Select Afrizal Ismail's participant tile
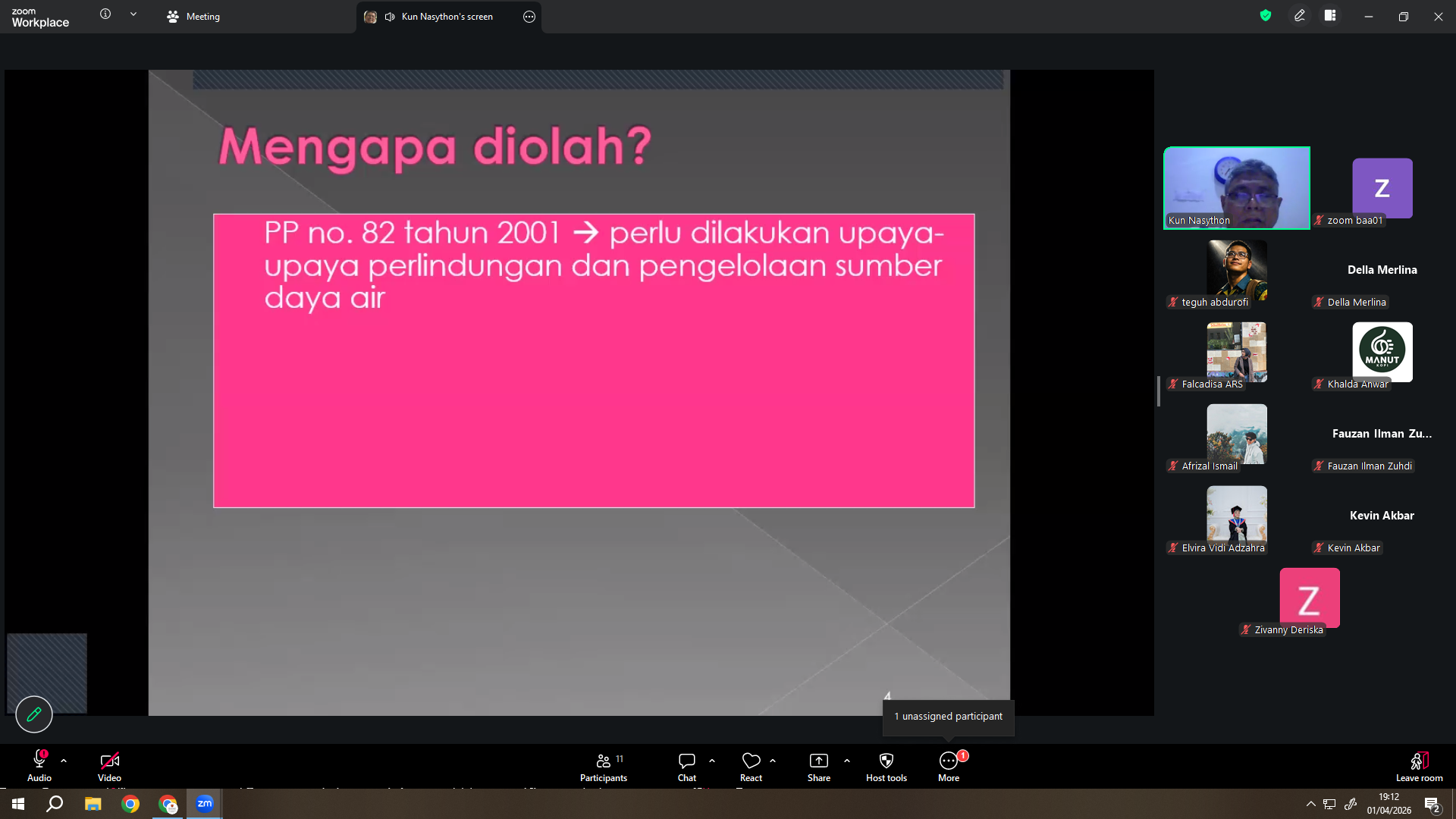Image resolution: width=1456 pixels, height=819 pixels. (1237, 434)
